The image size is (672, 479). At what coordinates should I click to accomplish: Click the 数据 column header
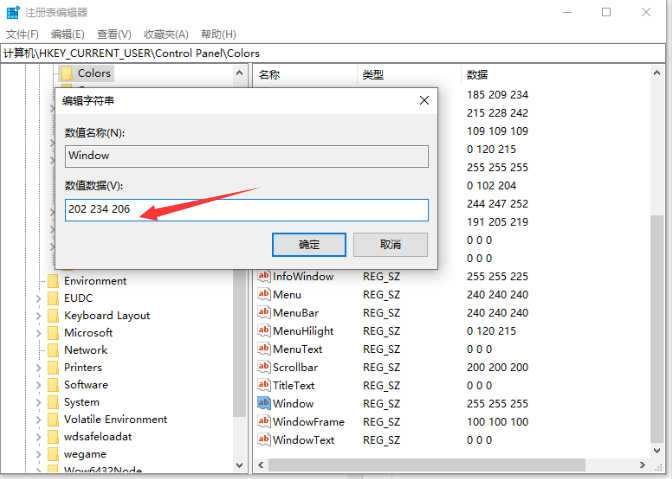tap(477, 74)
